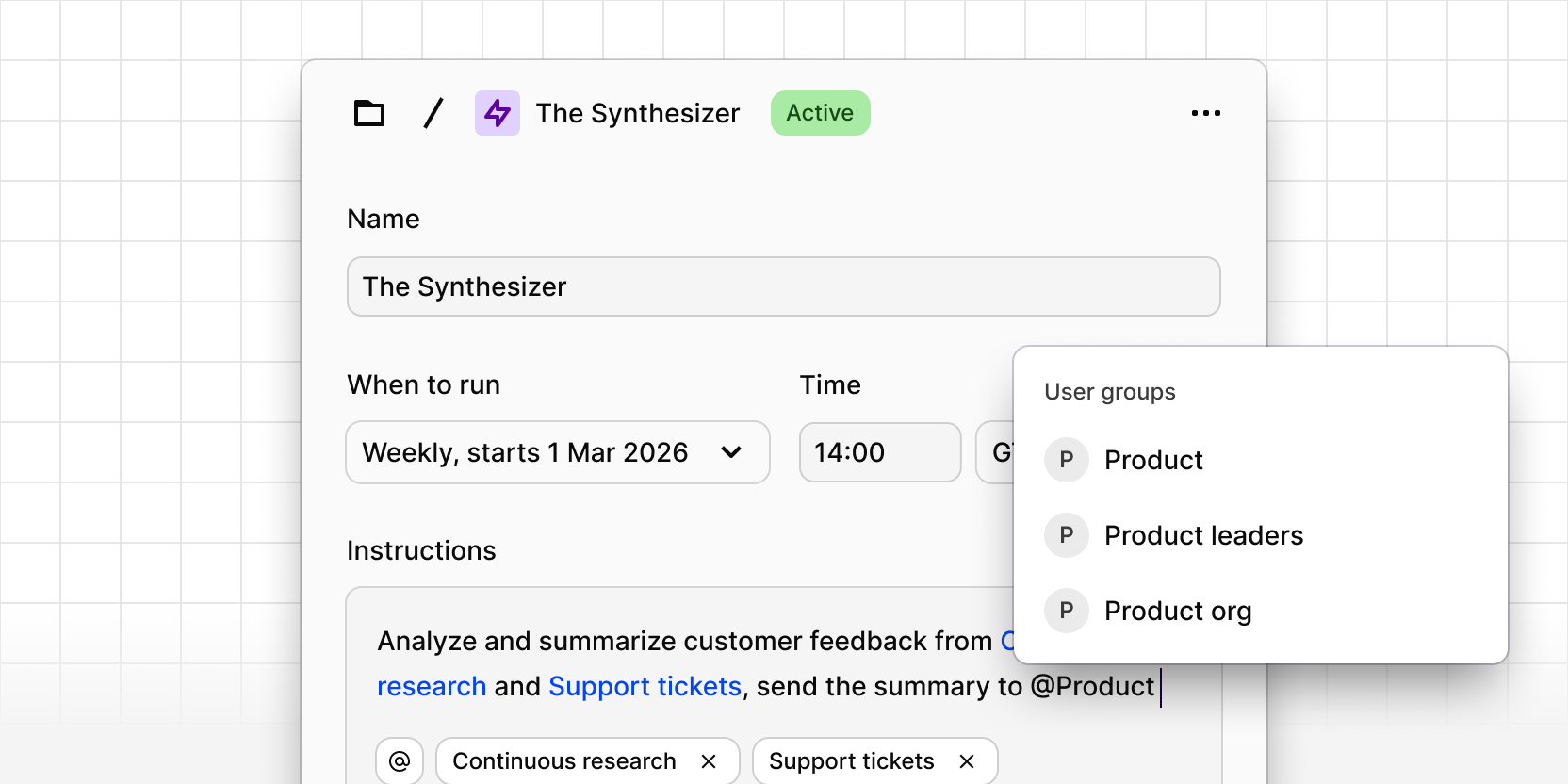The width and height of the screenshot is (1568, 784).
Task: Click the chevron arrow in schedule dropdown
Action: (x=731, y=452)
